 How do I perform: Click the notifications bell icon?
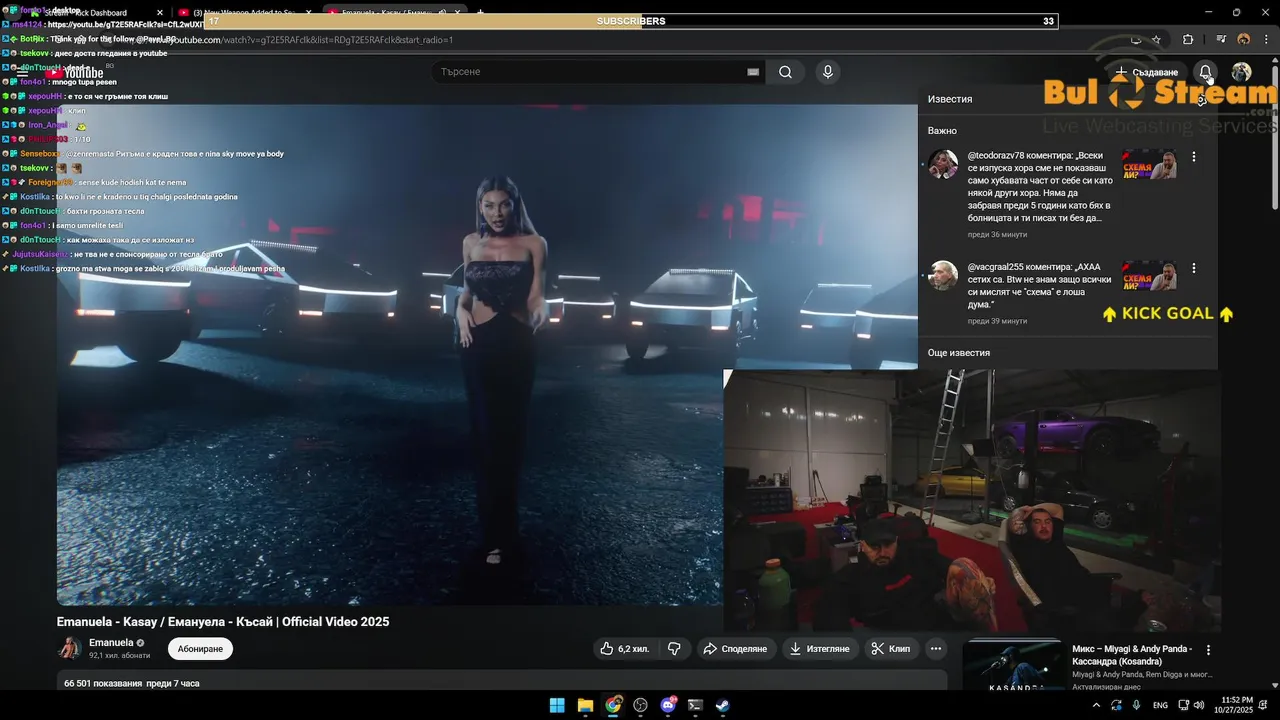(1206, 72)
